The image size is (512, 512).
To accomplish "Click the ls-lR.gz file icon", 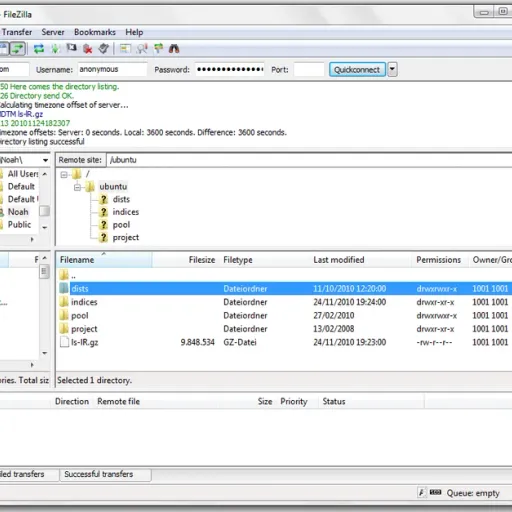I will pos(64,342).
